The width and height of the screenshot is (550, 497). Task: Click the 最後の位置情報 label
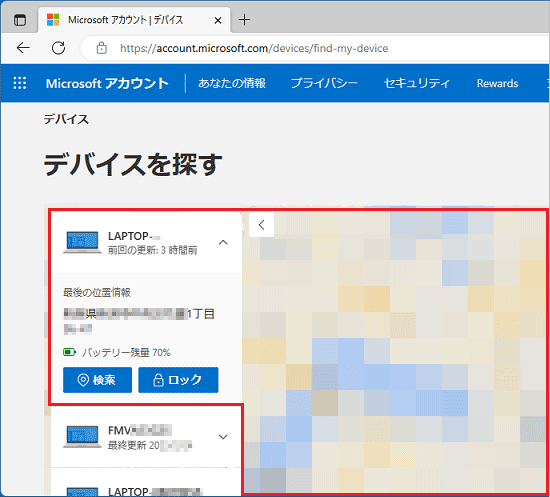97,292
